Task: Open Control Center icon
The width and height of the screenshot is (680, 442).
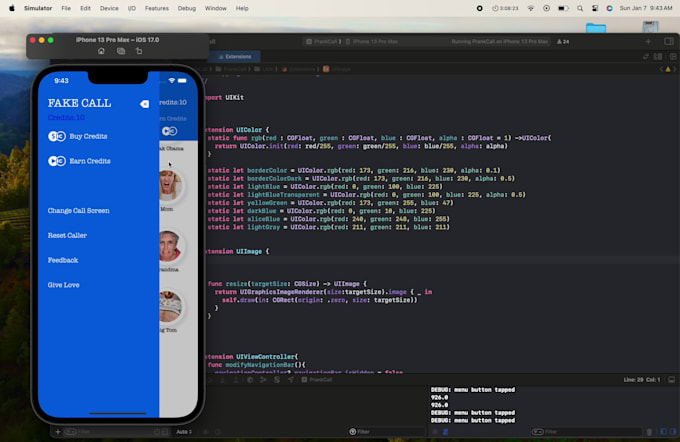Action: pyautogui.click(x=595, y=8)
